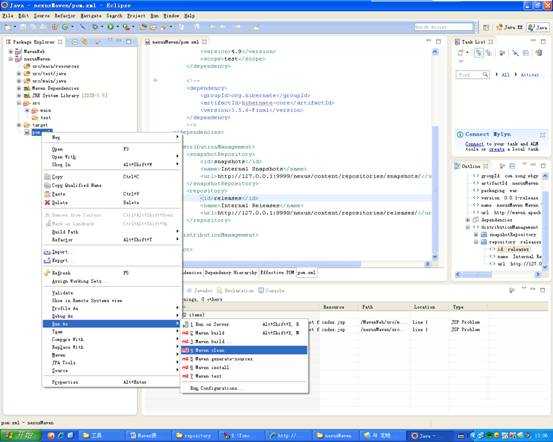Image resolution: width=553 pixels, height=442 pixels.
Task: Expand the JRE System Library node
Action: [19, 96]
